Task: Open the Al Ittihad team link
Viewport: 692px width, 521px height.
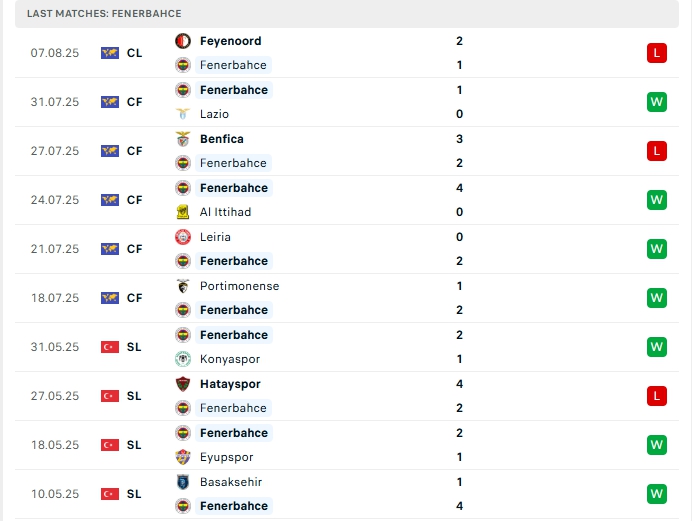Action: tap(226, 212)
